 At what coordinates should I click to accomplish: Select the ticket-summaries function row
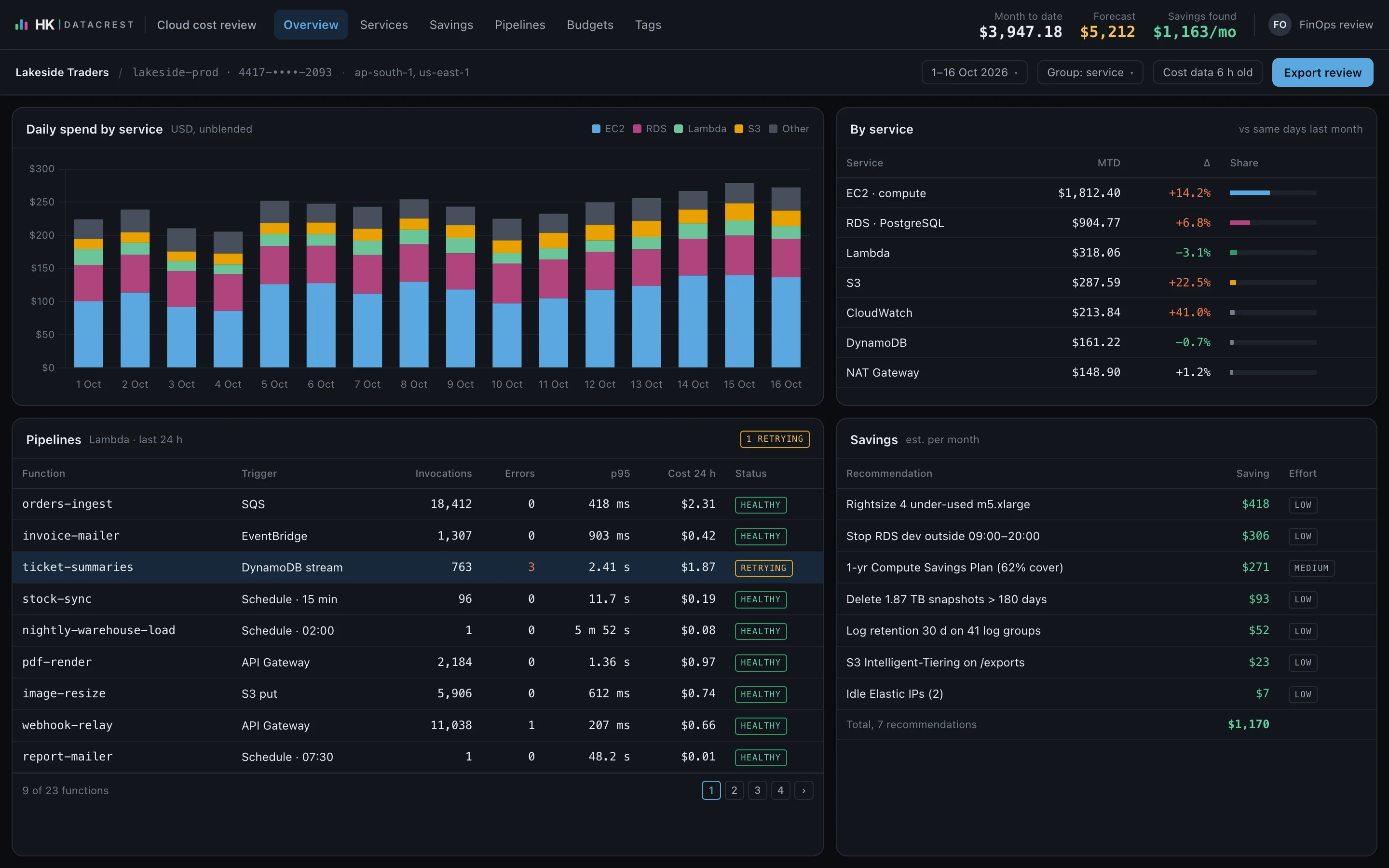(x=418, y=567)
